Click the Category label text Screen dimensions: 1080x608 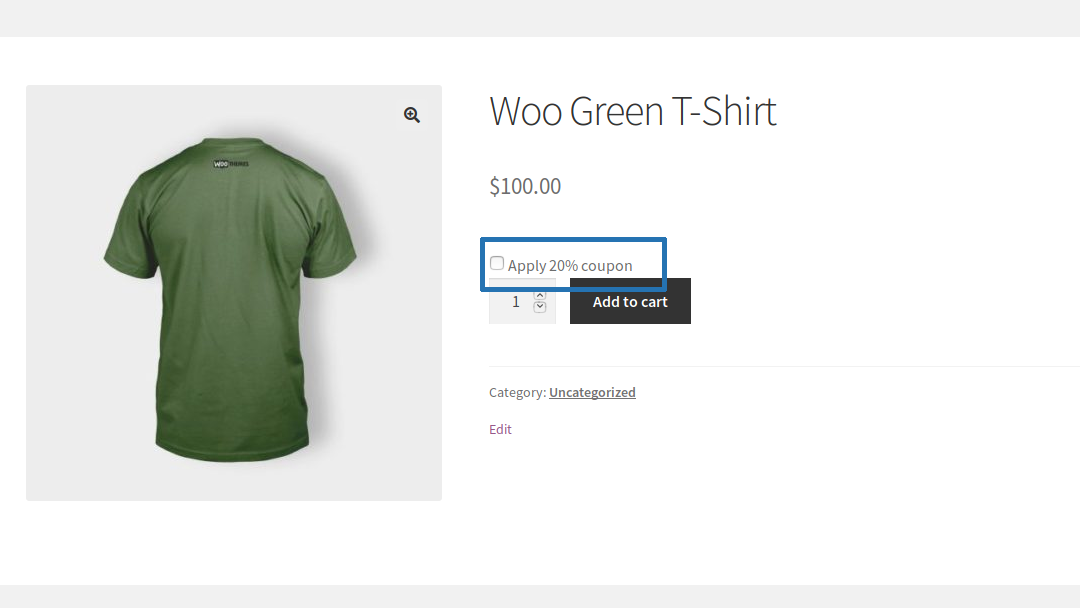click(516, 392)
